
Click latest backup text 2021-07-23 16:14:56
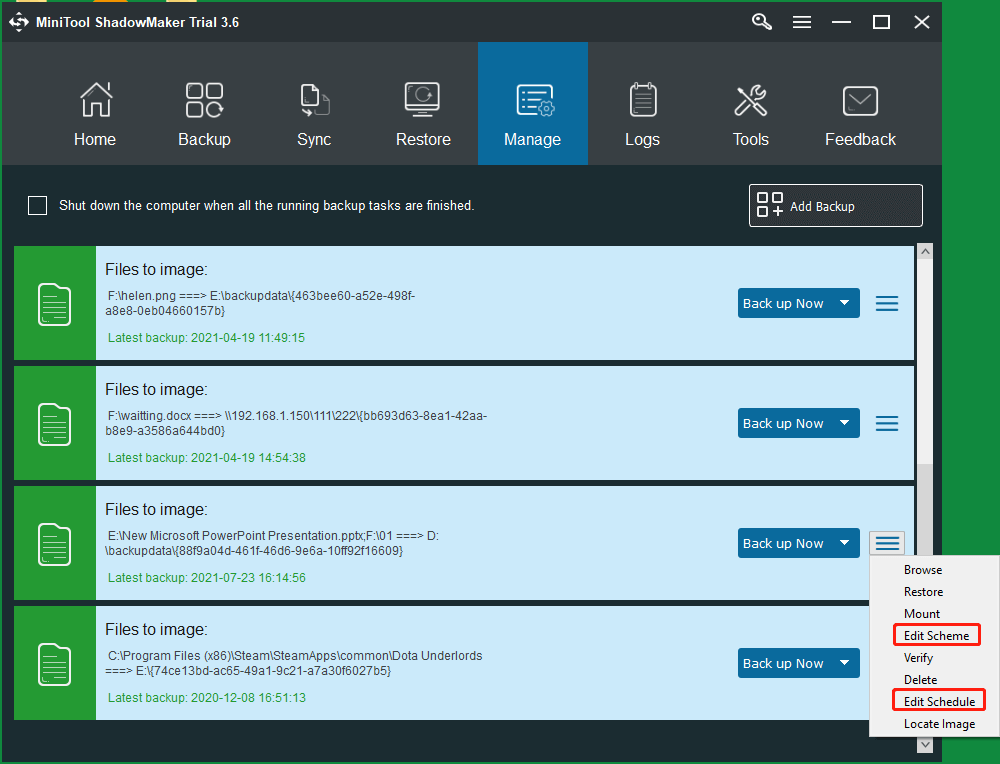click(206, 577)
